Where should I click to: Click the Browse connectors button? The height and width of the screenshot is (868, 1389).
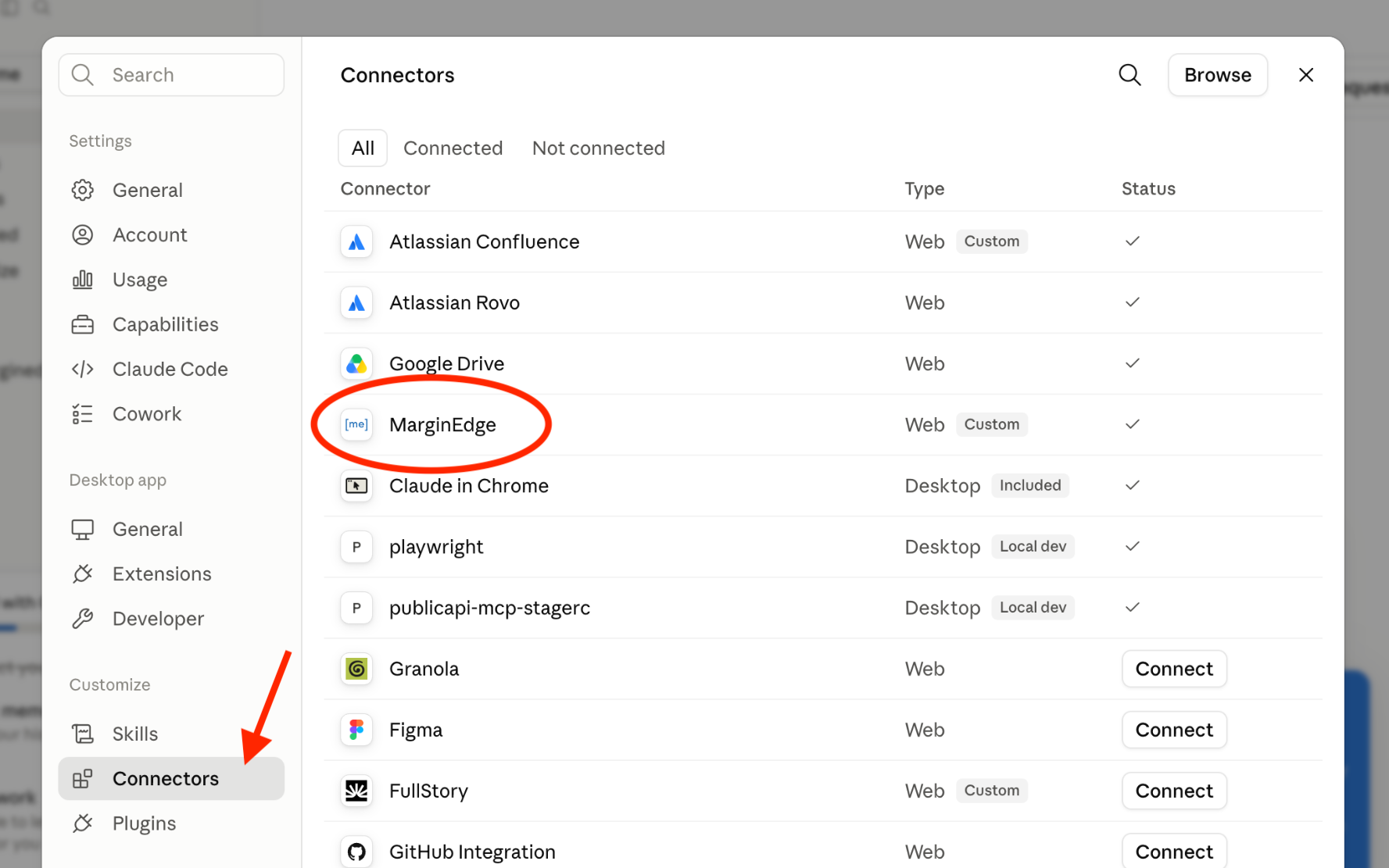[x=1217, y=75]
